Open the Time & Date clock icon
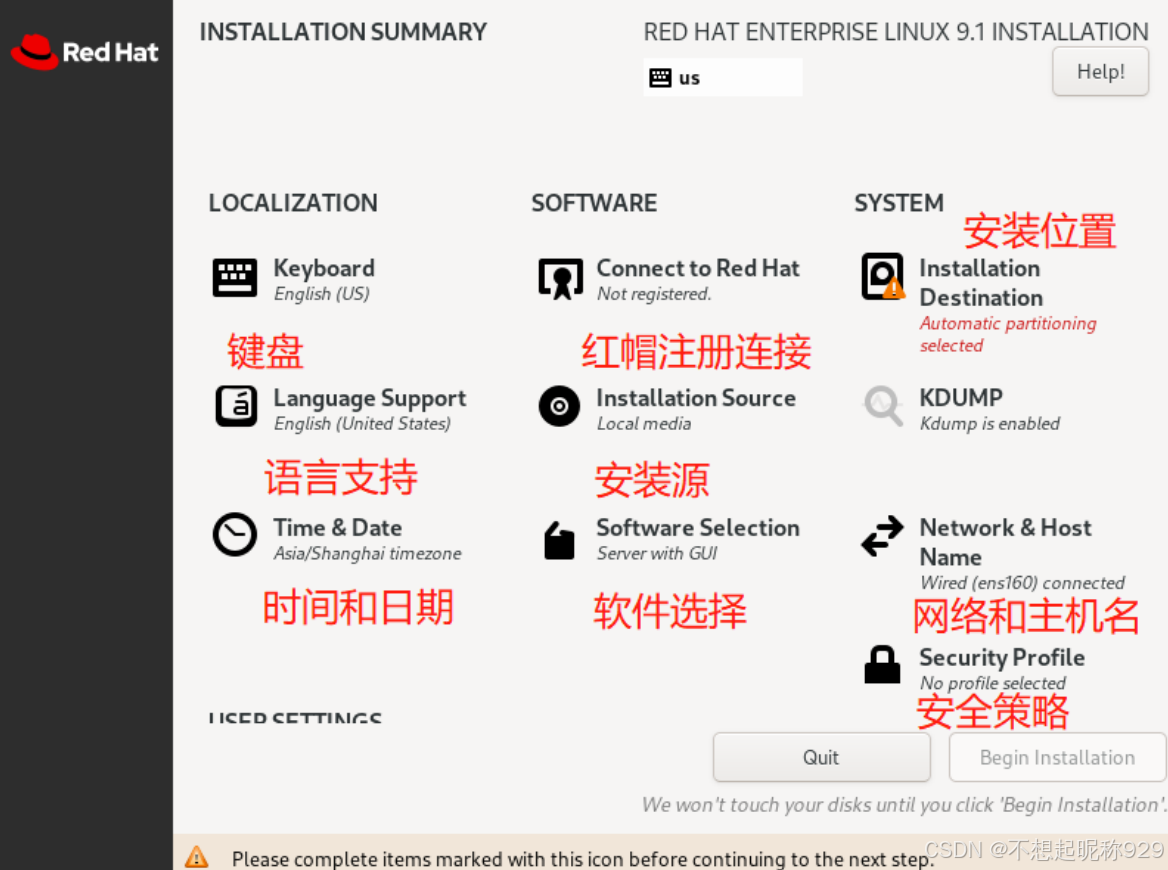Viewport: 1168px width, 870px height. [235, 535]
